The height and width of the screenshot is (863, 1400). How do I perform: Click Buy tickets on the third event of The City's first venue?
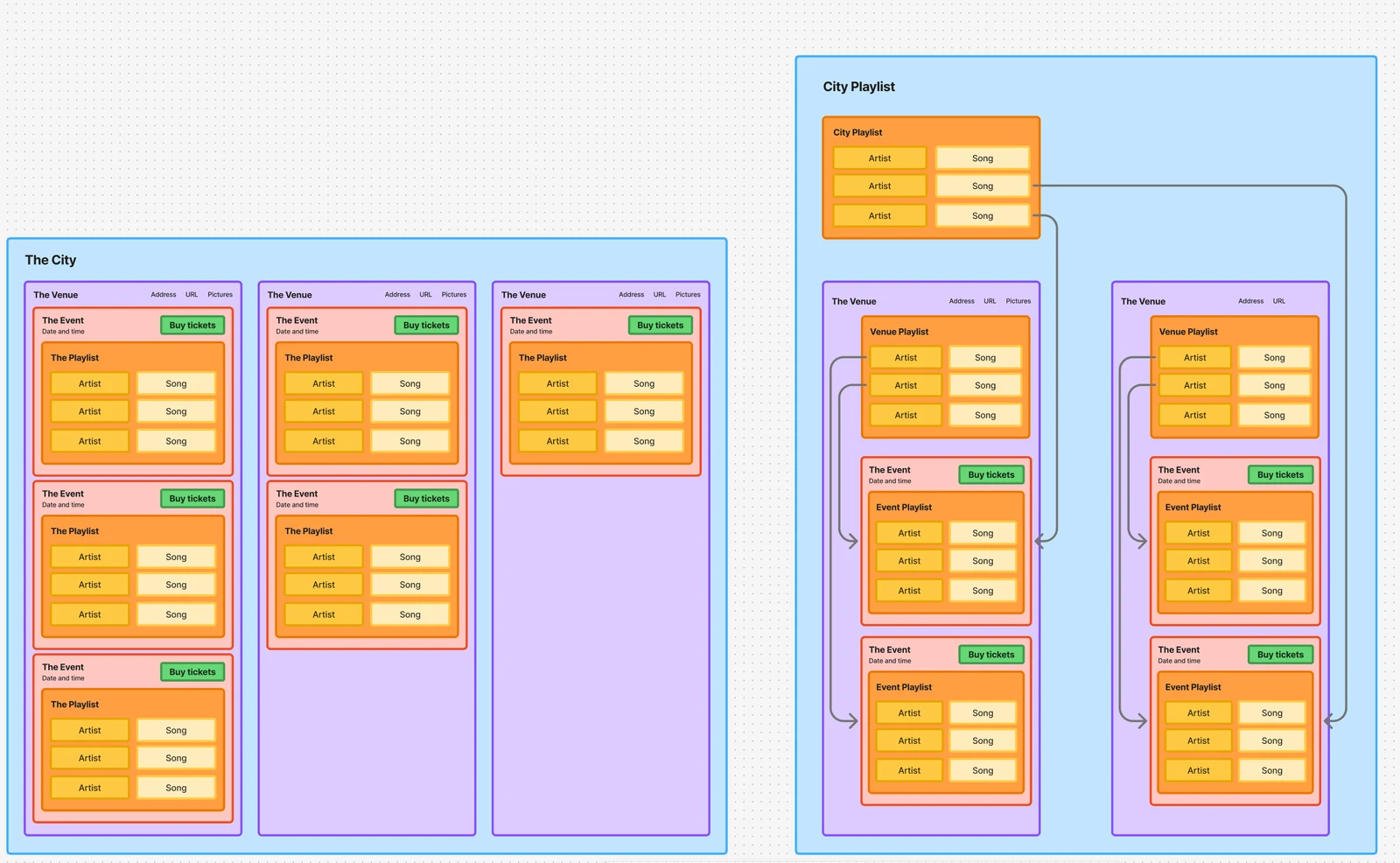[x=192, y=672]
